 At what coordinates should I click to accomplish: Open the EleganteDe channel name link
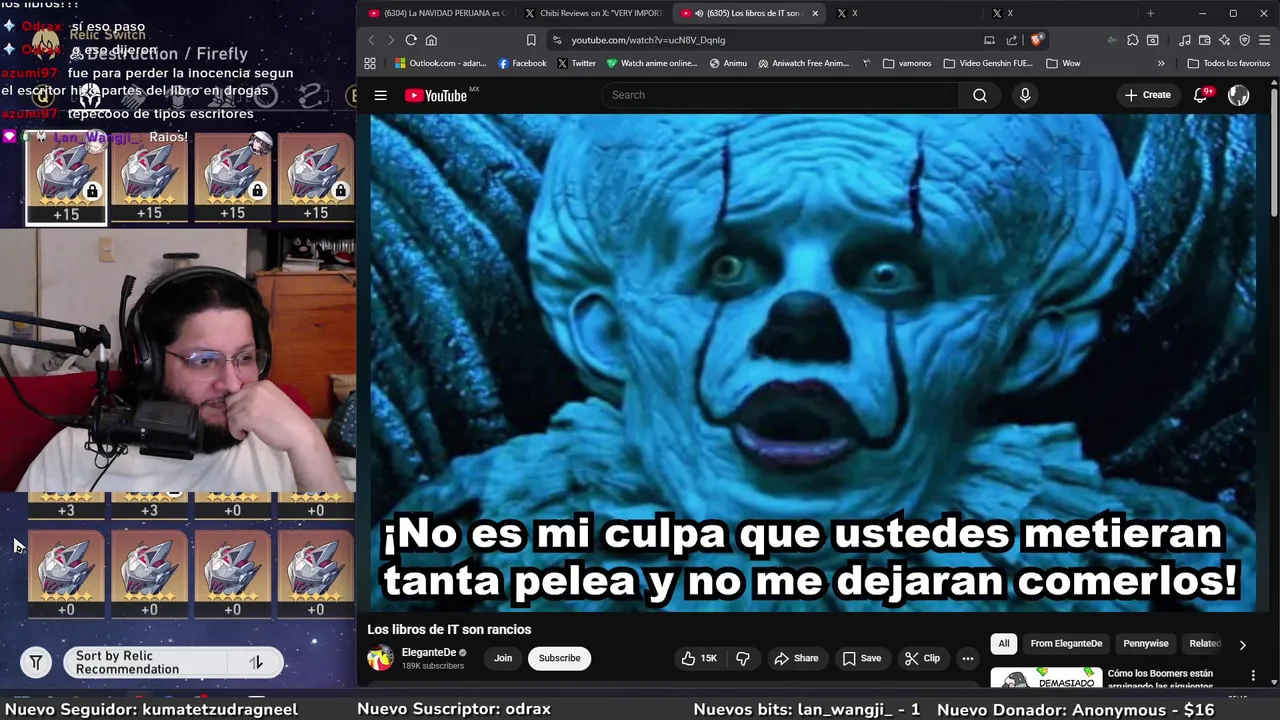click(x=428, y=652)
